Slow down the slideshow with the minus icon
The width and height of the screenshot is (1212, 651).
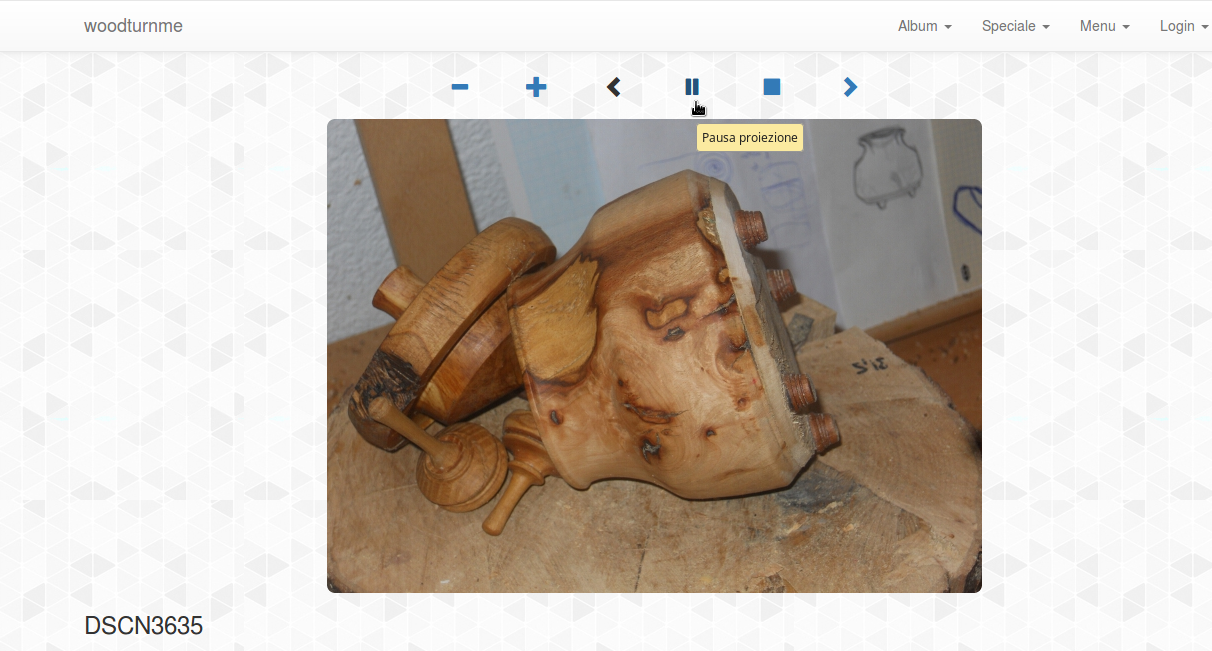point(459,87)
